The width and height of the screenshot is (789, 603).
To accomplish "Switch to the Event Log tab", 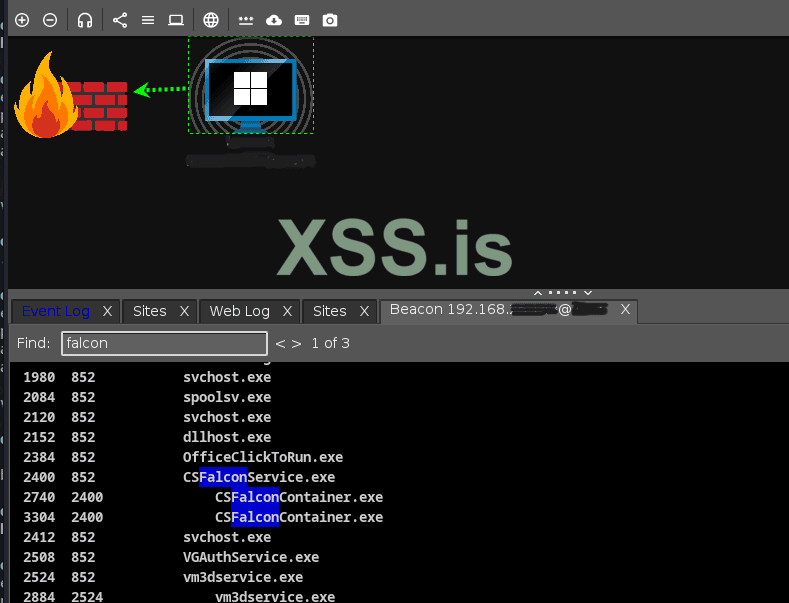I will tap(56, 311).
